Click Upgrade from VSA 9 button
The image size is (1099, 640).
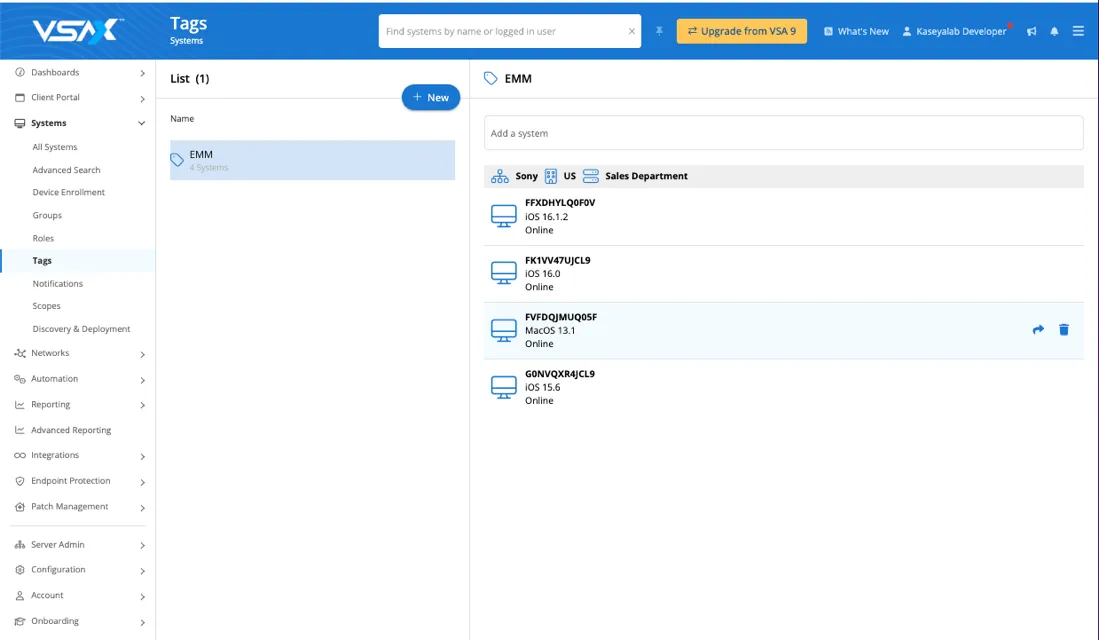click(x=741, y=31)
